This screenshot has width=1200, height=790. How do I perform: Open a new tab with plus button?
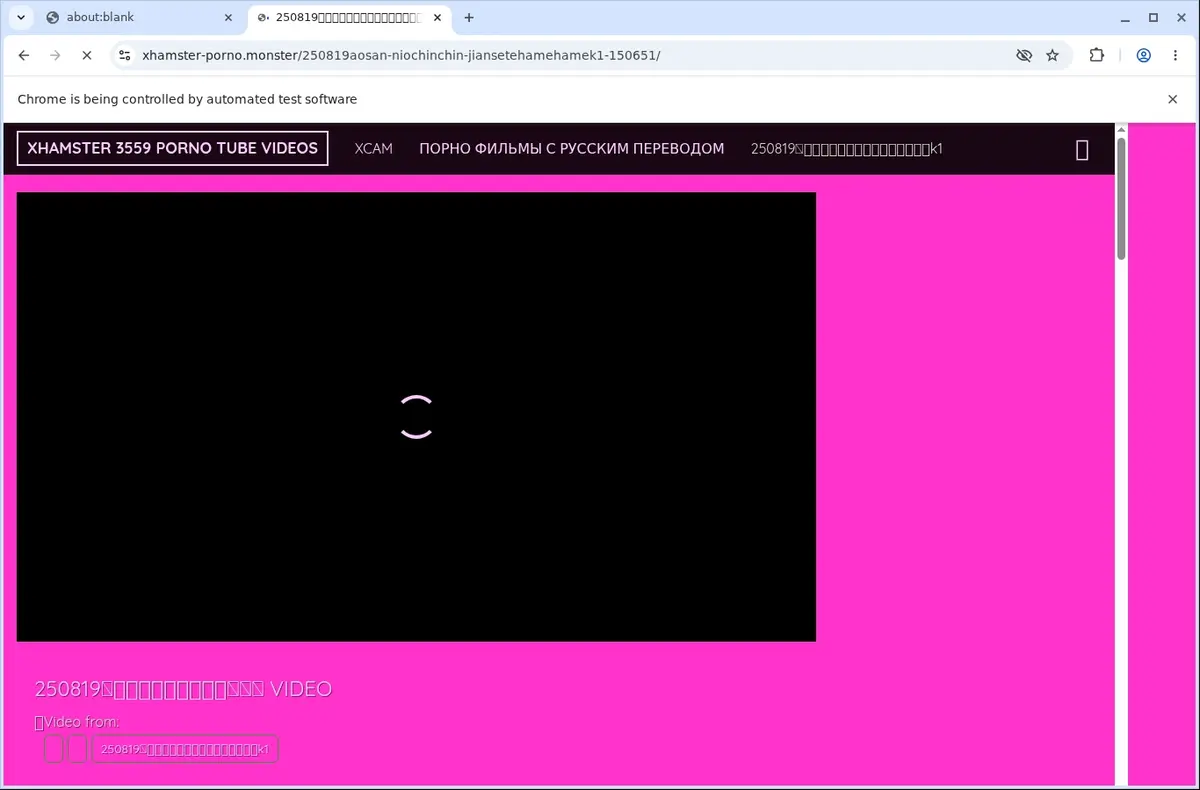click(x=469, y=17)
